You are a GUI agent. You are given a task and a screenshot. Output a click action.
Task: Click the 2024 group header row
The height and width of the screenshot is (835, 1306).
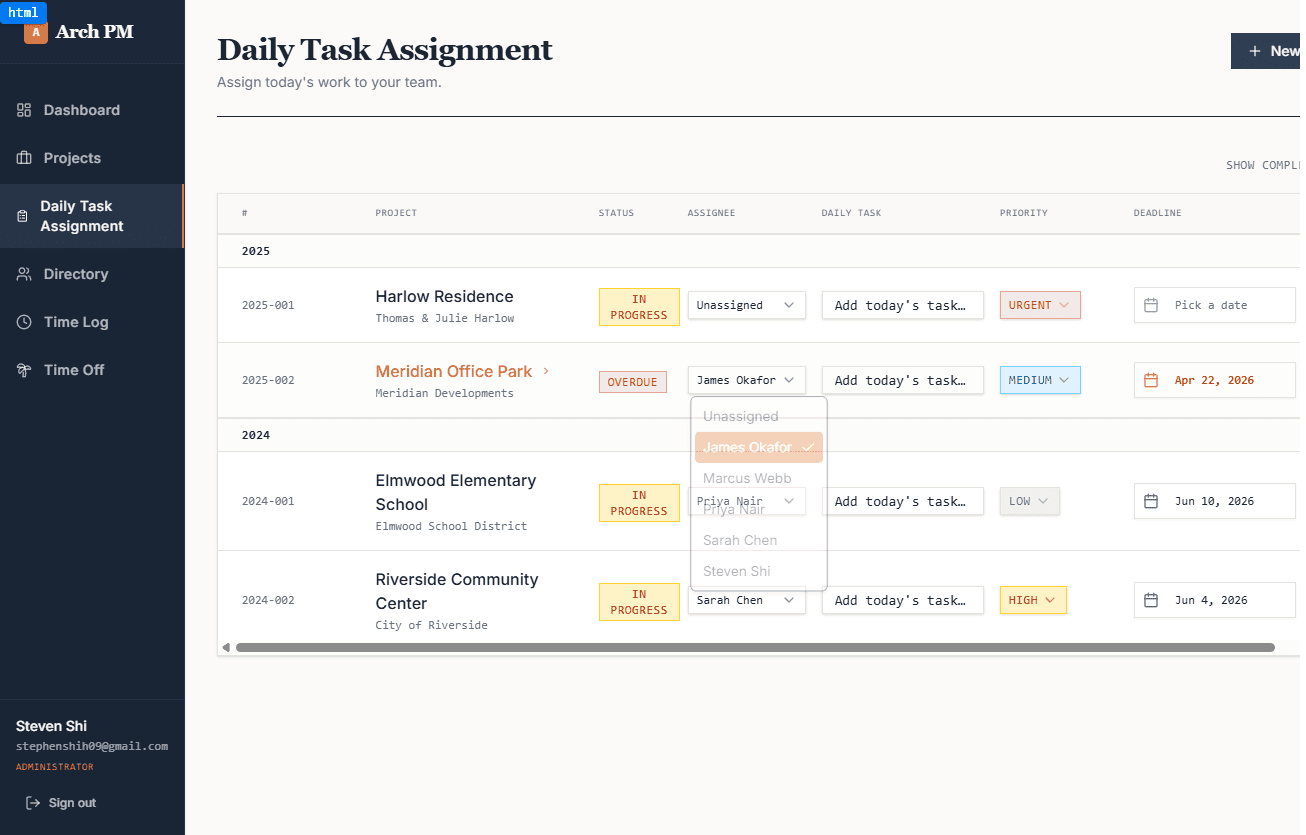click(x=761, y=435)
